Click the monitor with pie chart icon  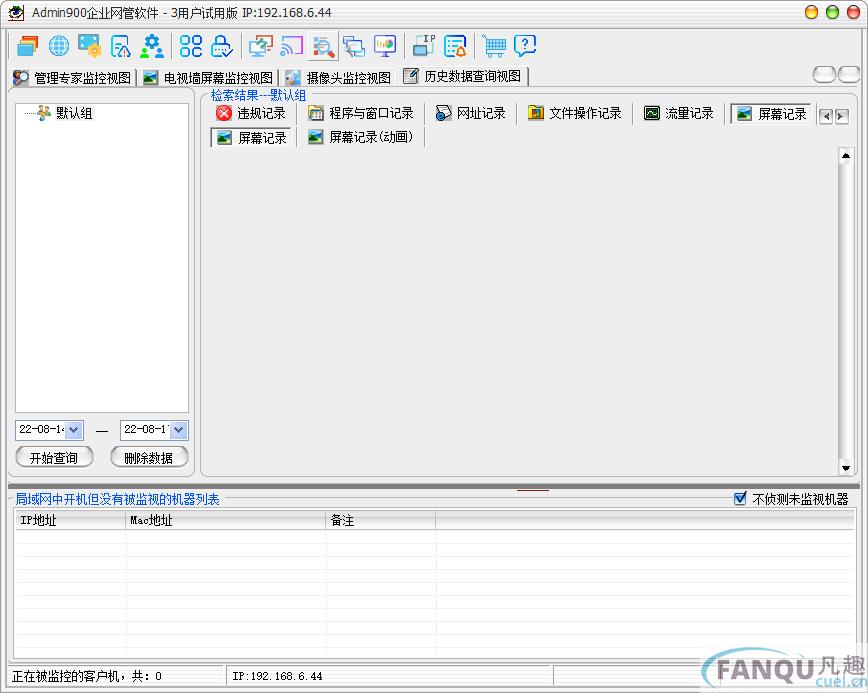385,46
